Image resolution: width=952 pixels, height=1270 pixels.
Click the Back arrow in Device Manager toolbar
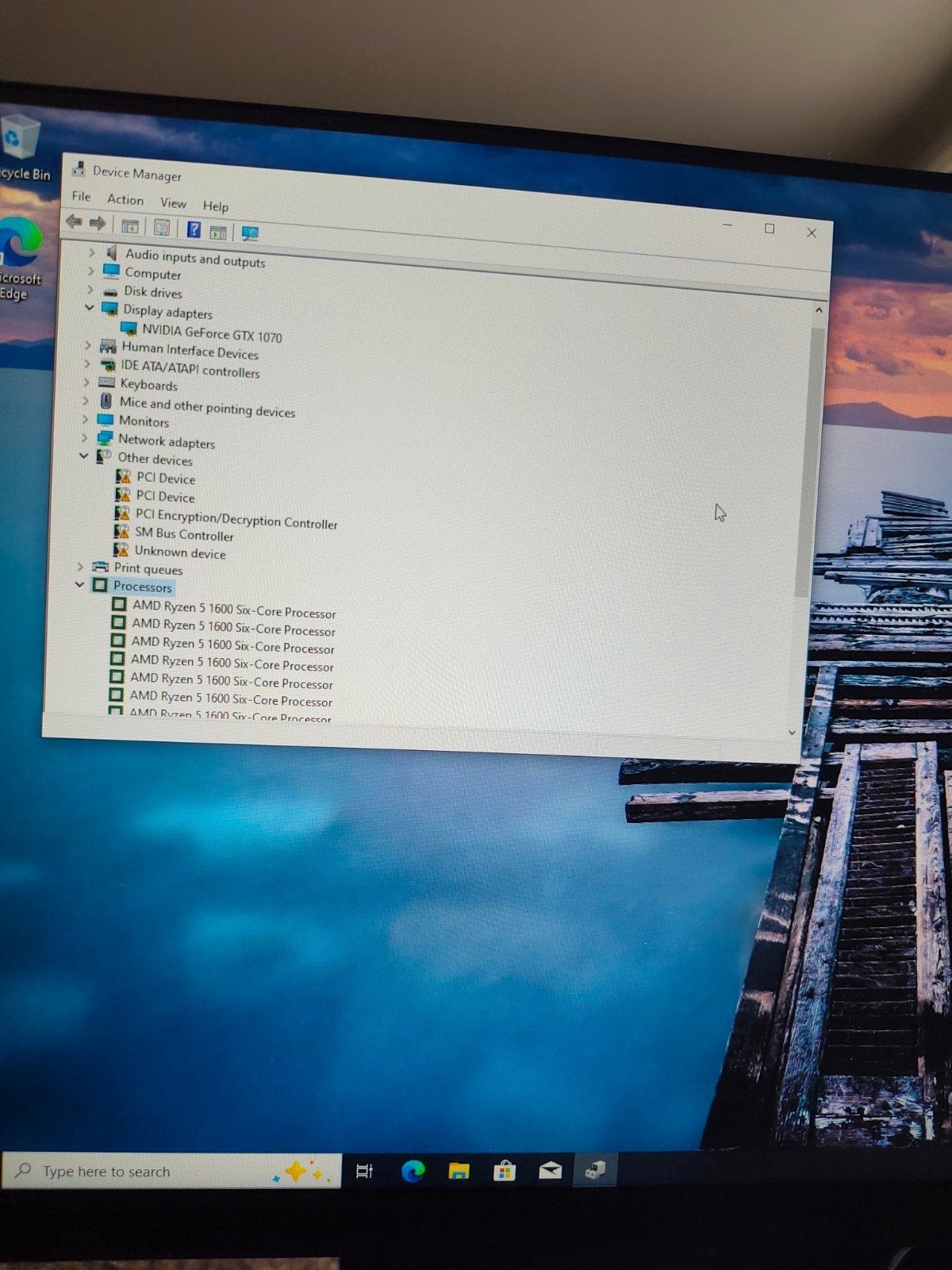74,221
